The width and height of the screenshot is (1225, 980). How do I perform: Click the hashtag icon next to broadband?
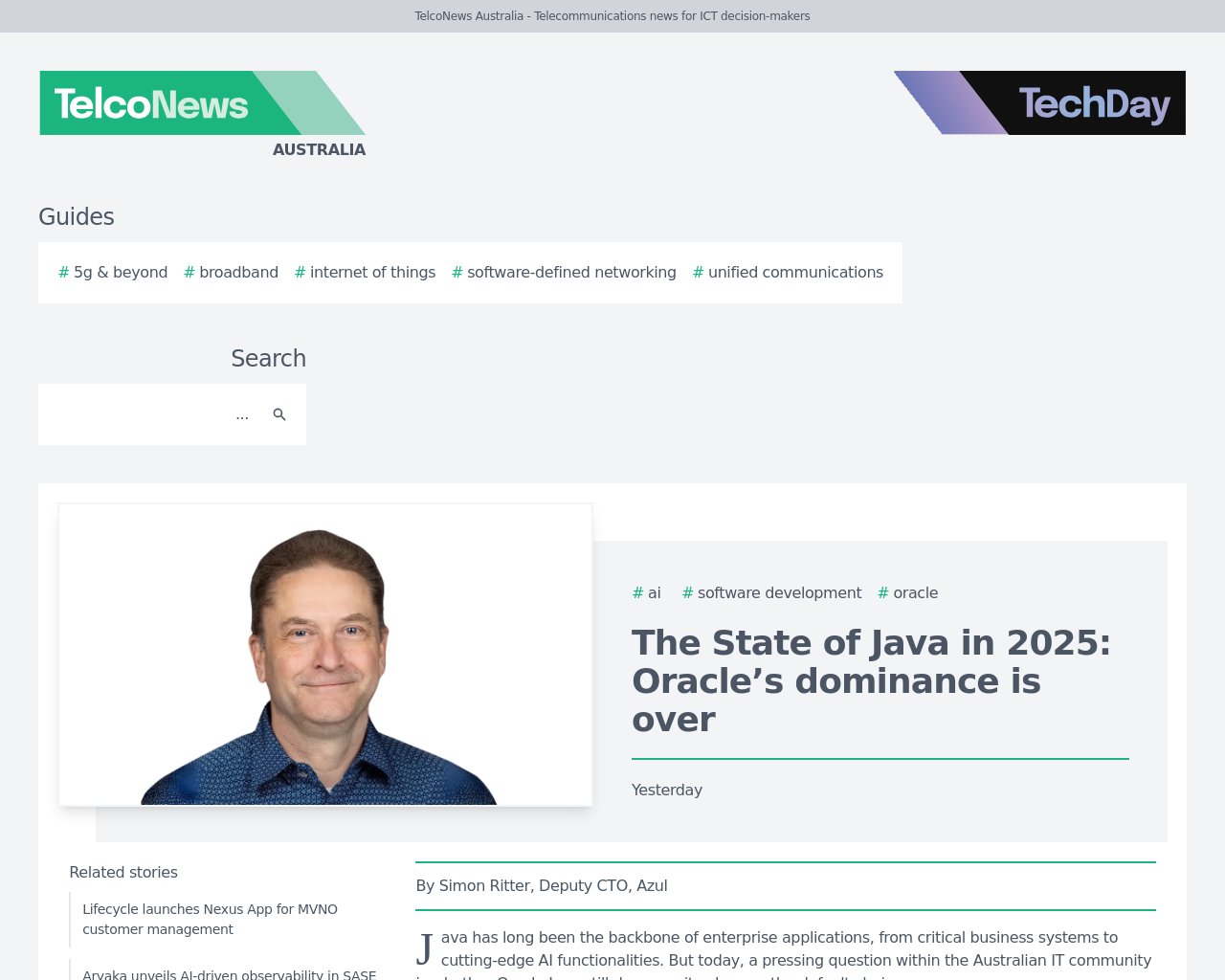tap(188, 272)
